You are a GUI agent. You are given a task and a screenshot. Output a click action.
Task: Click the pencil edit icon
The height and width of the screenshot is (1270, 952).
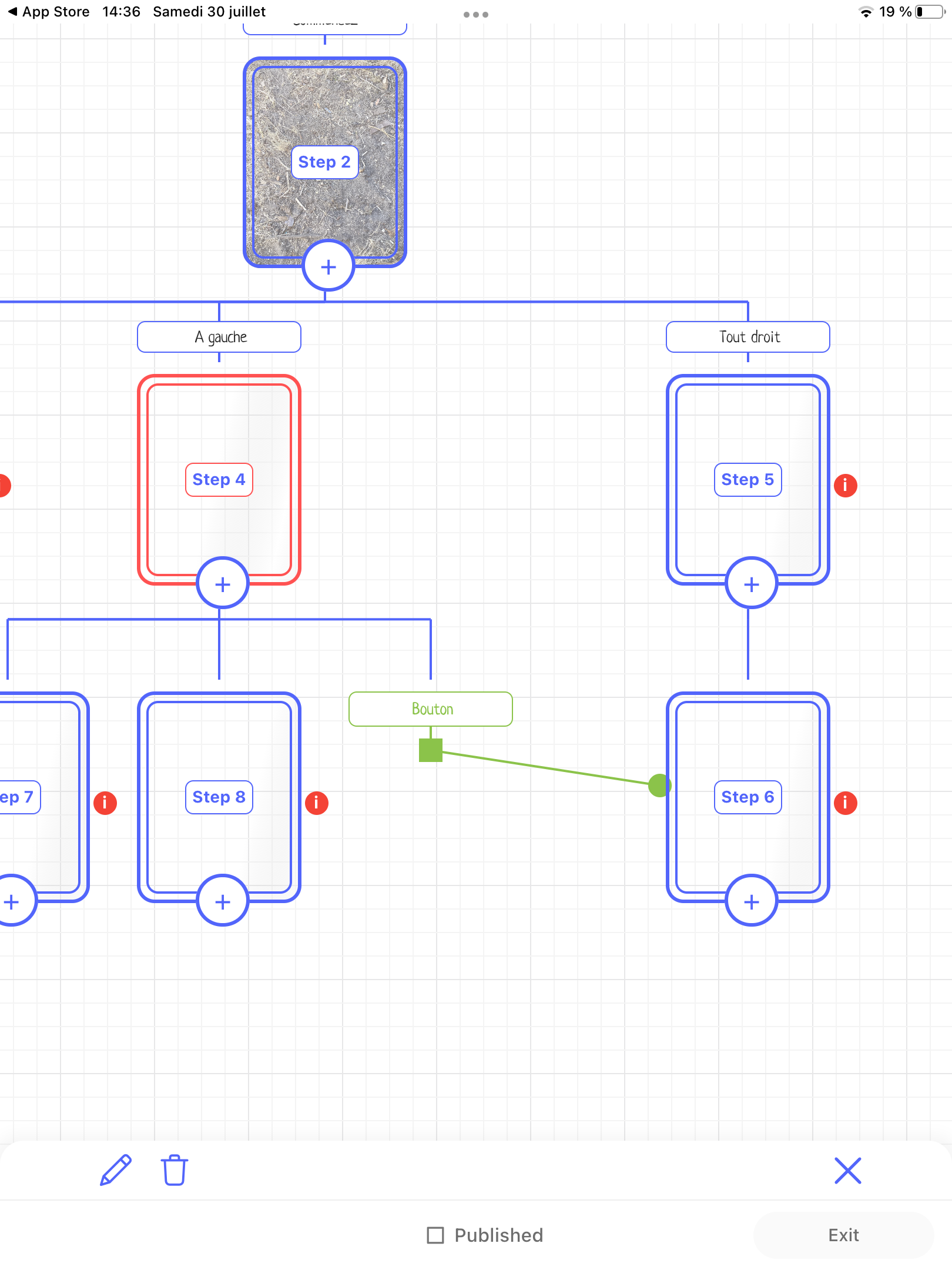pyautogui.click(x=116, y=1170)
